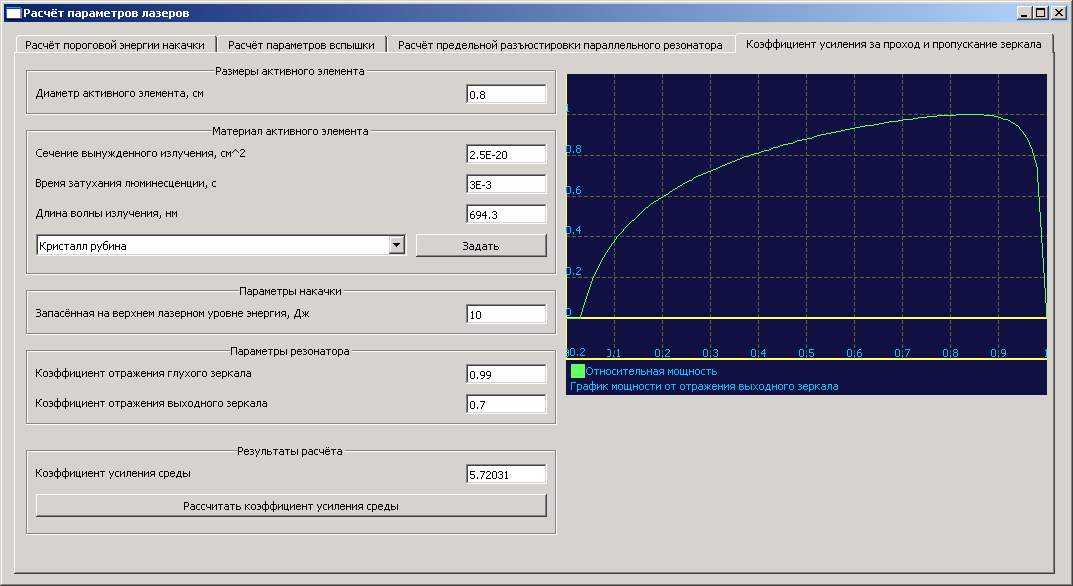Screen dimensions: 1073x586
Task: Click the x-axis tick label 0.5
Action: click(806, 353)
